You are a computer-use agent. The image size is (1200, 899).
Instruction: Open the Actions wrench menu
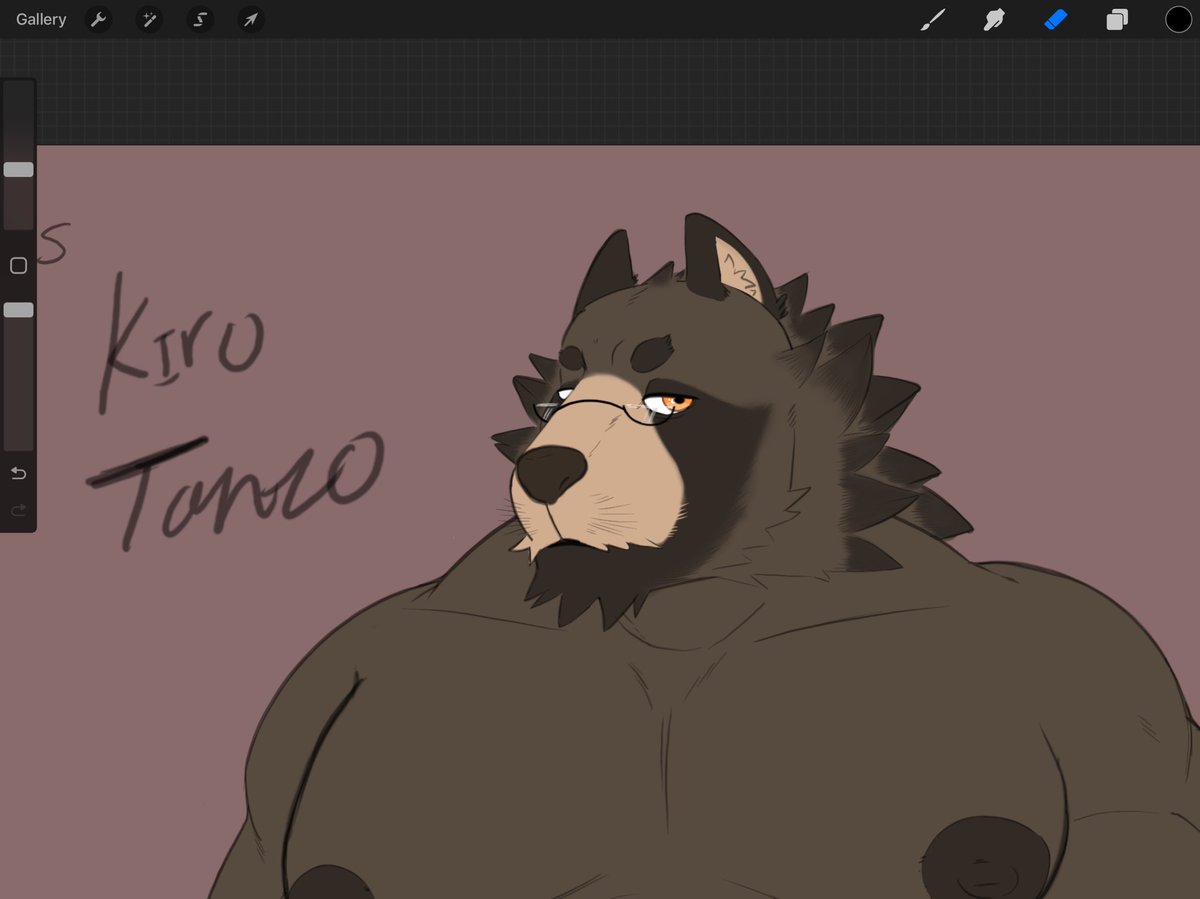coord(98,19)
